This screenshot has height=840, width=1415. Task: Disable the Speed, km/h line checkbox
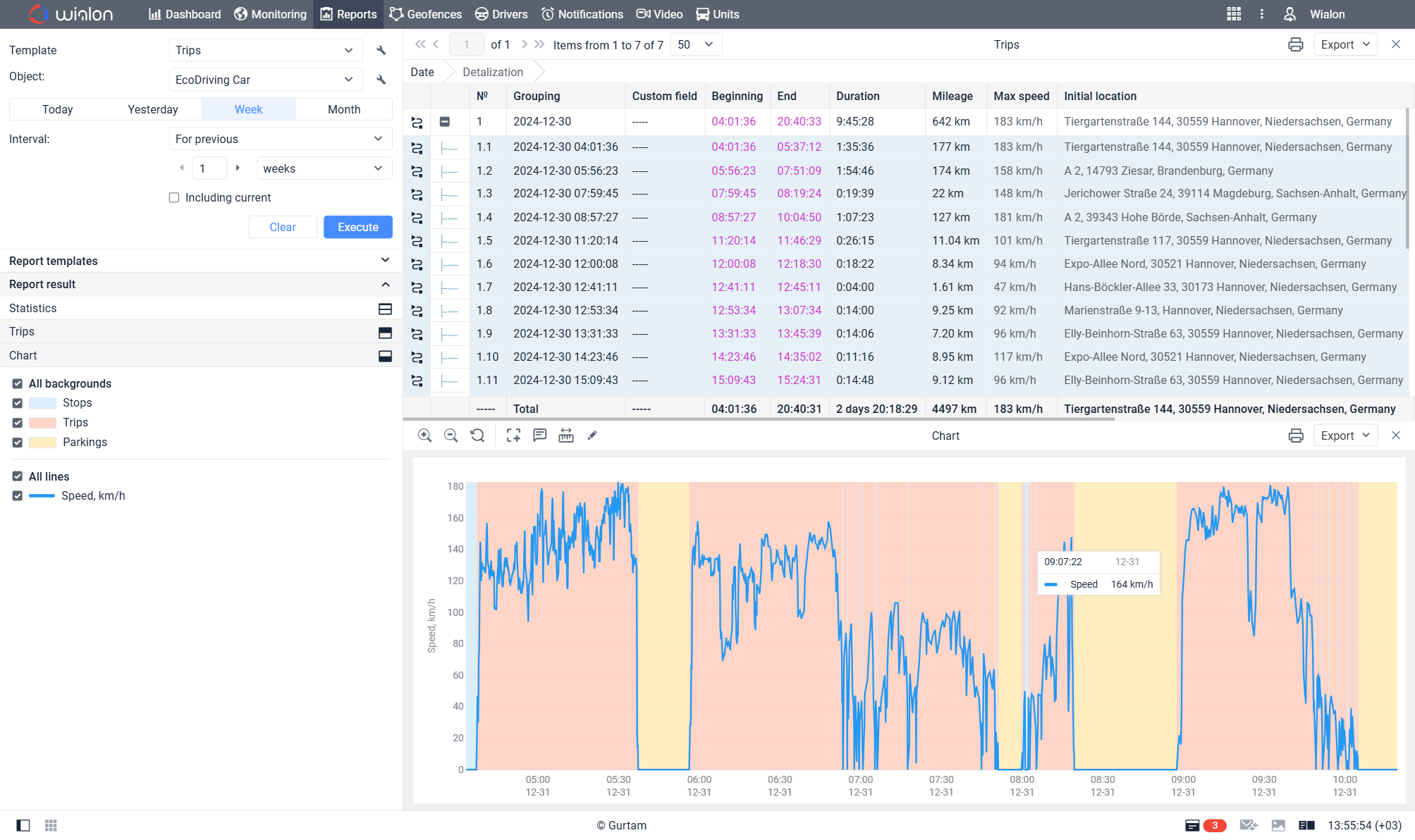coord(17,495)
